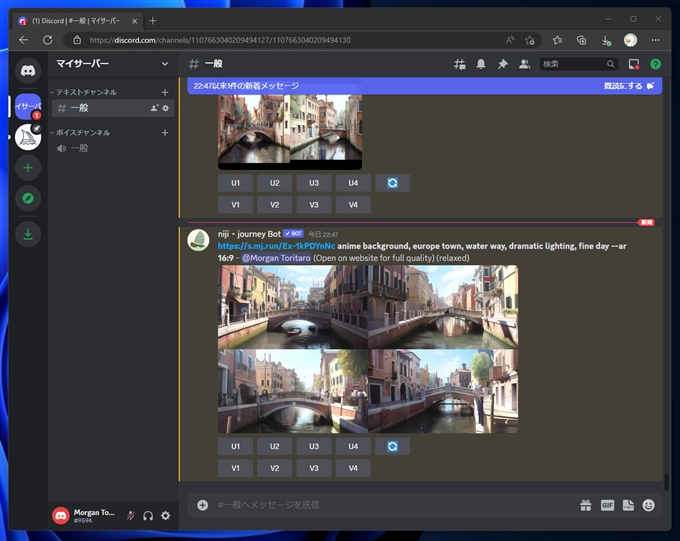
Task: Toggle microphone mute in user panel
Action: (130, 515)
